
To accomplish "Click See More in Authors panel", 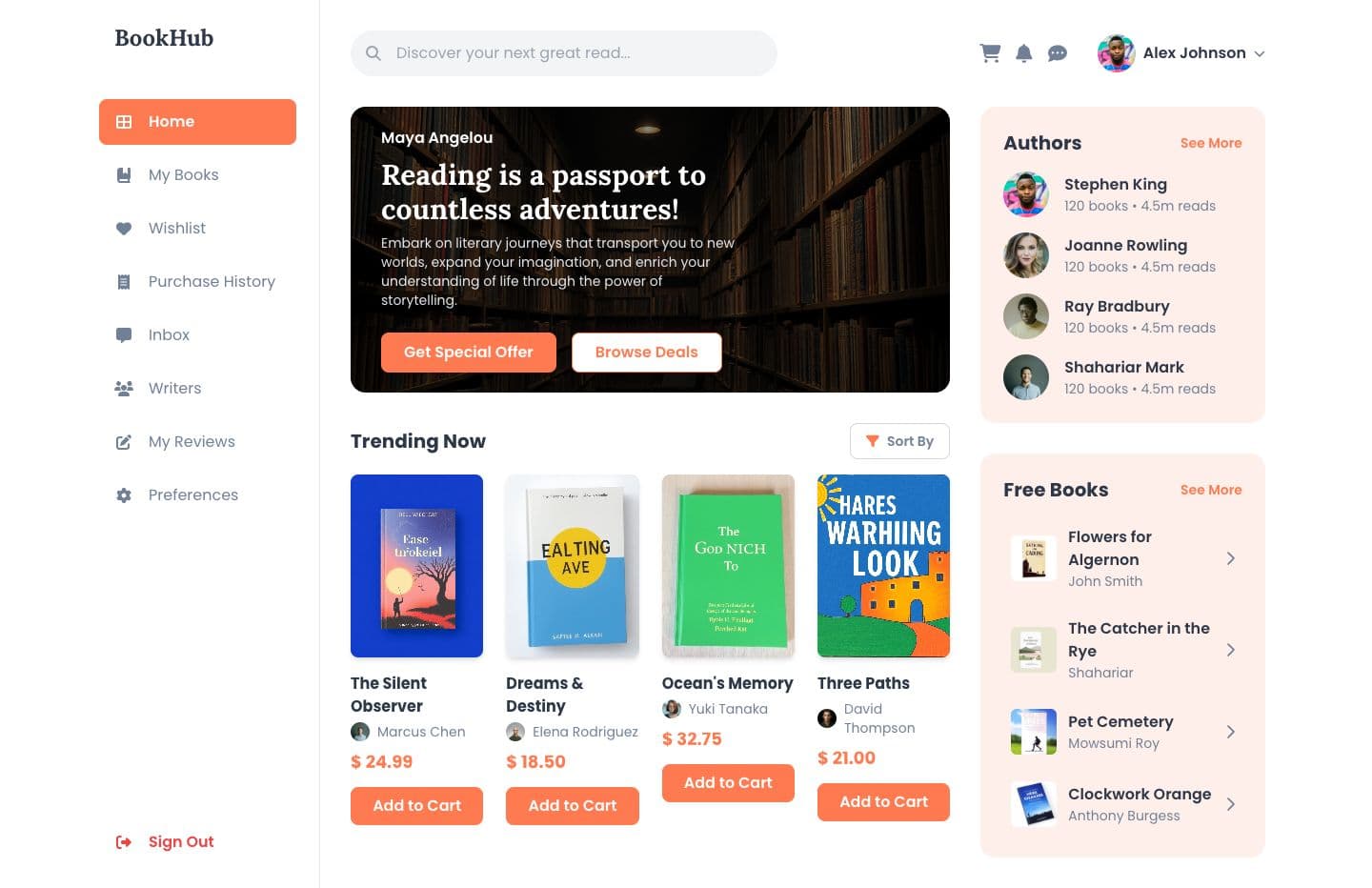I will pos(1211,143).
